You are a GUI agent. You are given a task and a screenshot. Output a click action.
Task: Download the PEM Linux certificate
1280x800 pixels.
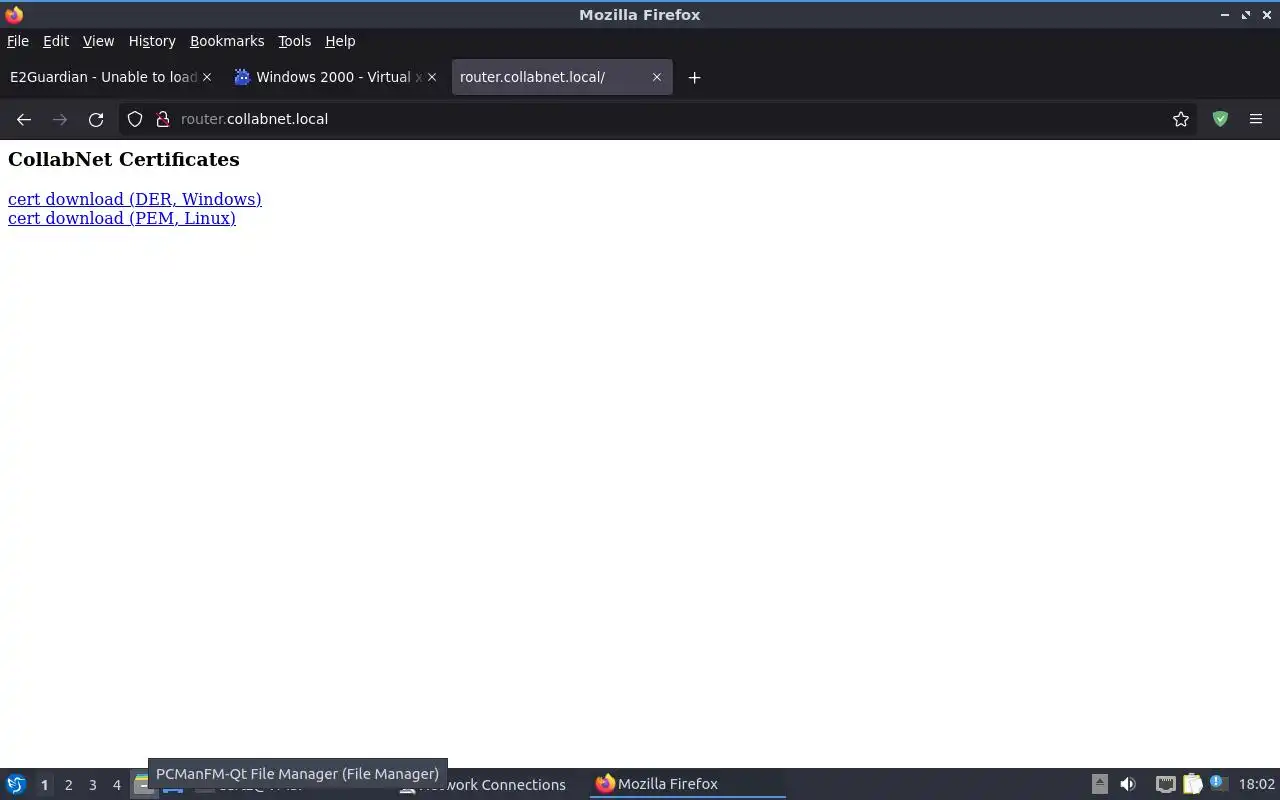(x=122, y=218)
